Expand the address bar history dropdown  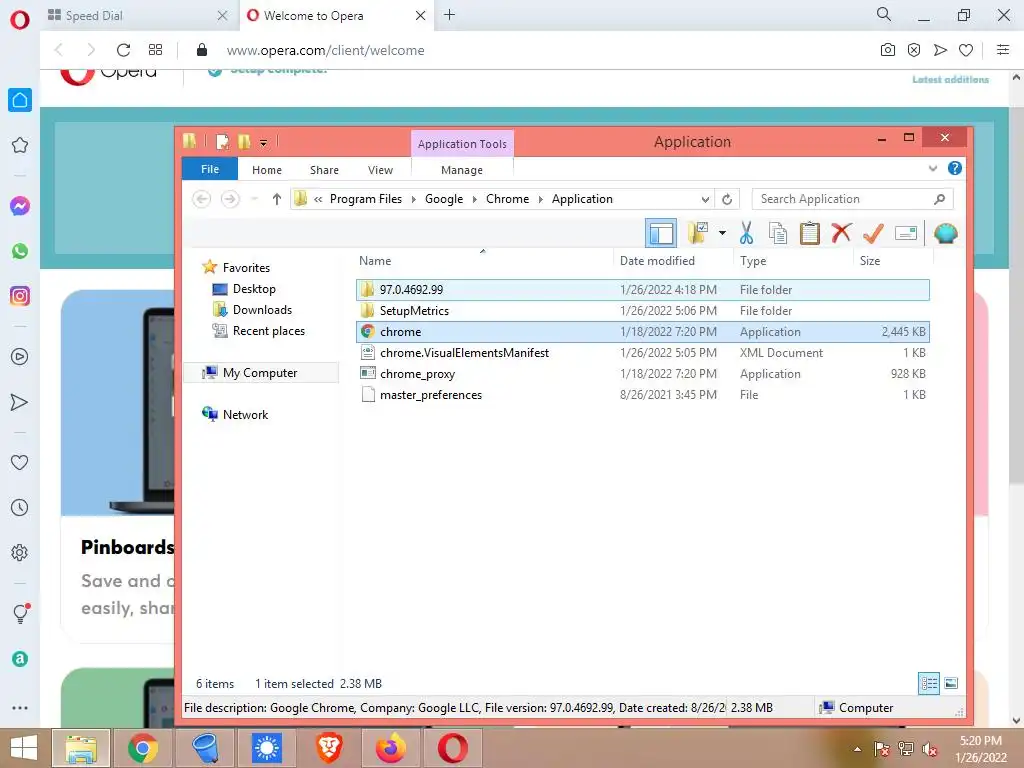705,199
